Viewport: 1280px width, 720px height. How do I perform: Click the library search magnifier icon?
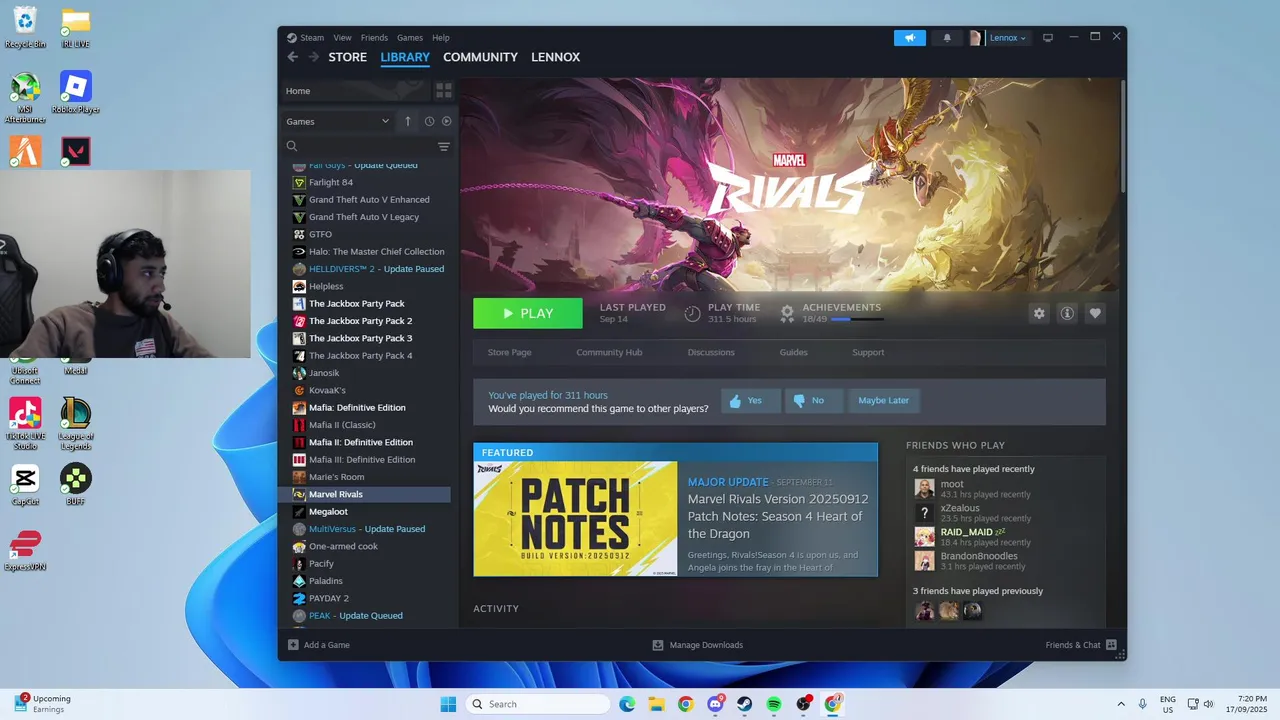point(292,146)
